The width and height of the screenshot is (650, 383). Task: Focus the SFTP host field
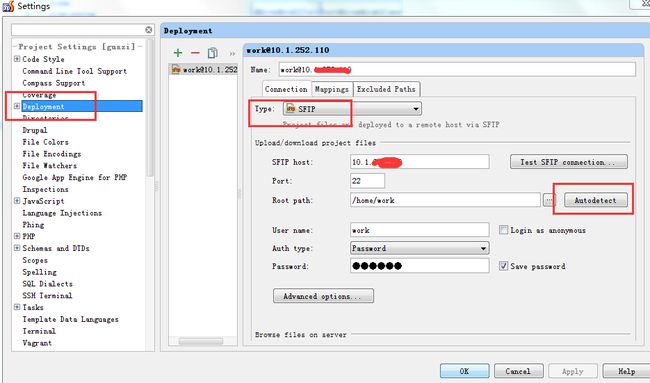tap(420, 162)
